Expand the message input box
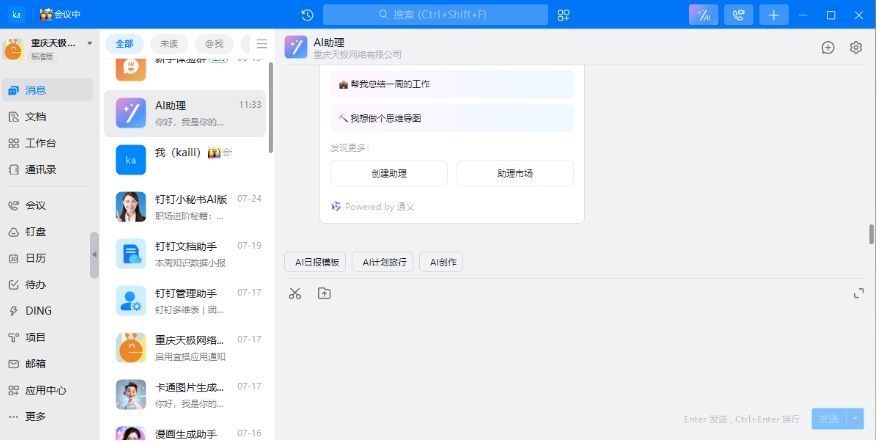Viewport: 882px width, 442px height. (x=858, y=293)
